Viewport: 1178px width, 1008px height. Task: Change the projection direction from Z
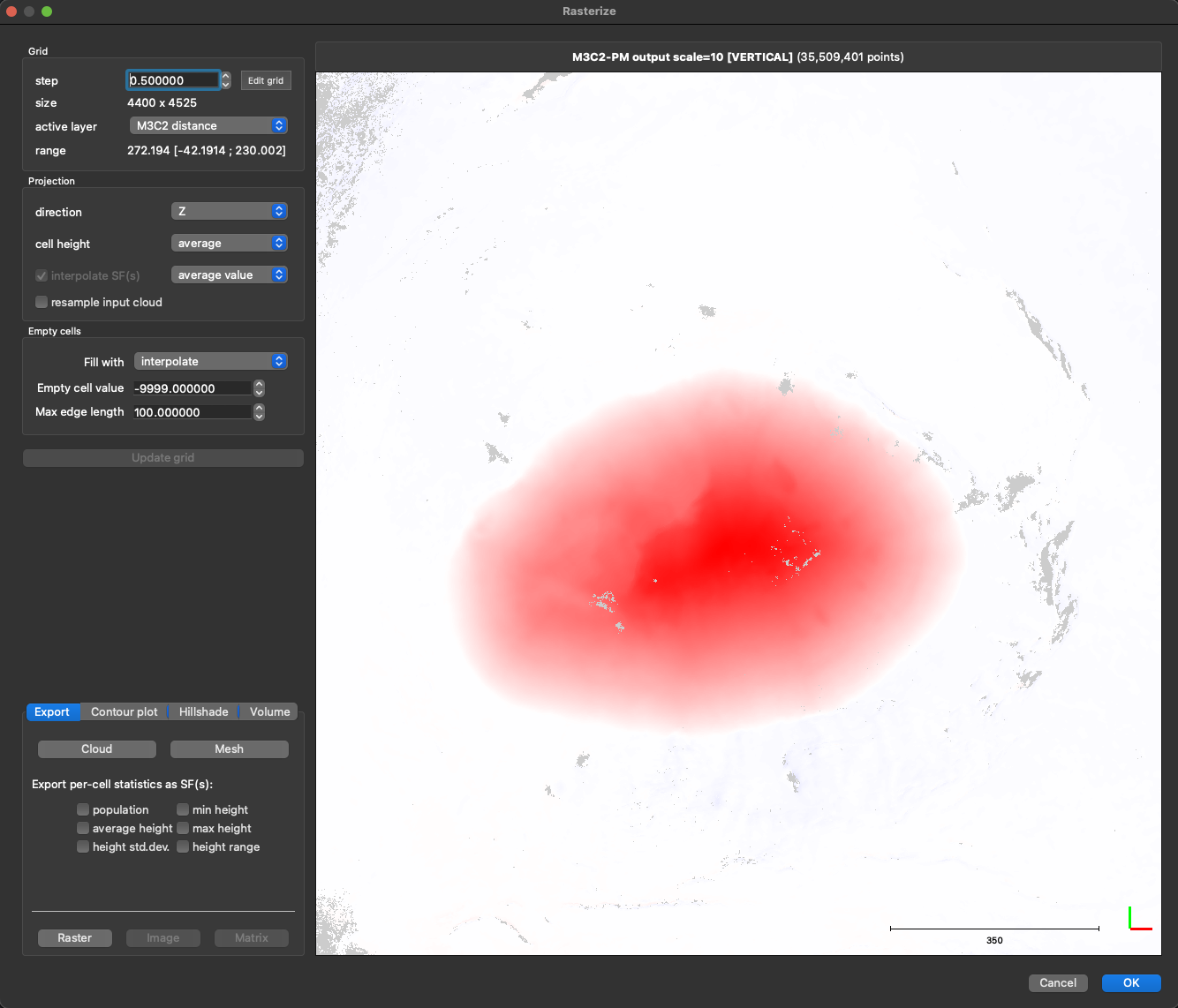[229, 211]
